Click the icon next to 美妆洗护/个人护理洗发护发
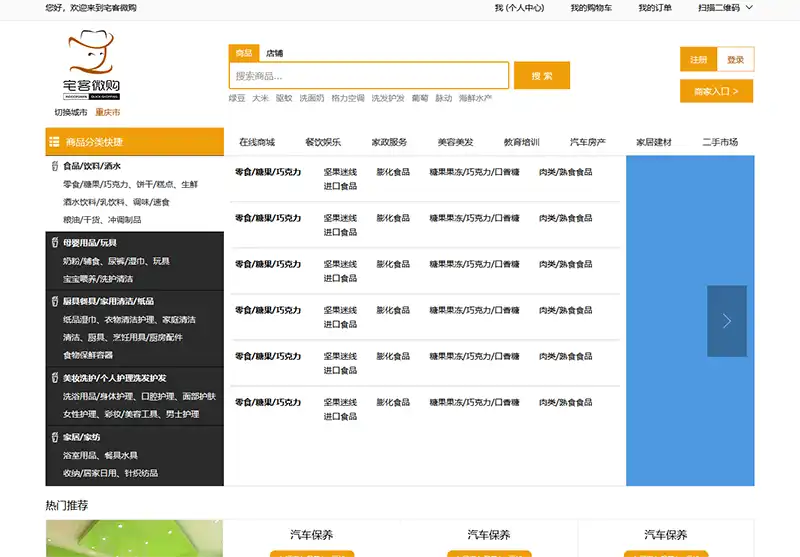This screenshot has width=800, height=557. coord(54,378)
